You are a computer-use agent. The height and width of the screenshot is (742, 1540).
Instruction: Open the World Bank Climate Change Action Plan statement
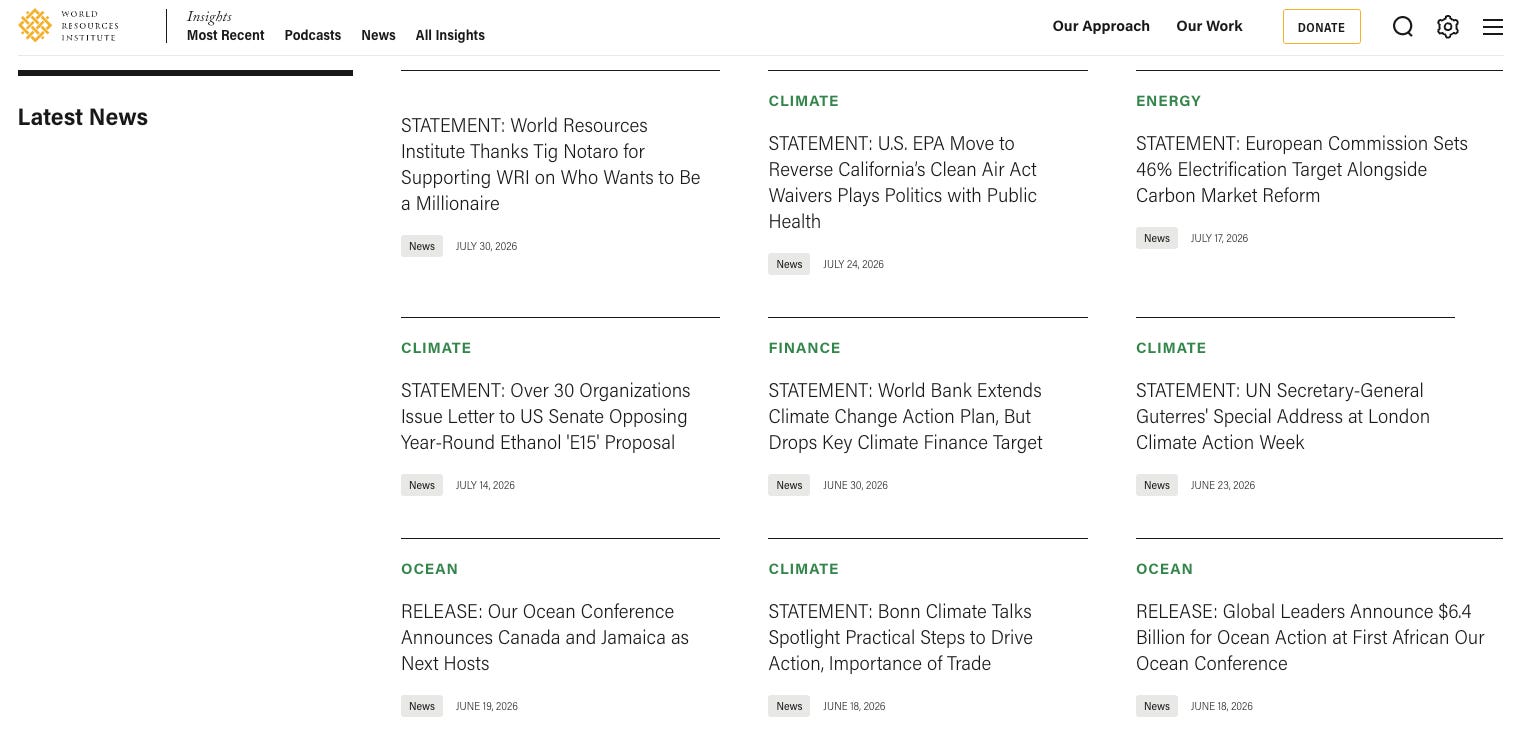[x=905, y=416]
